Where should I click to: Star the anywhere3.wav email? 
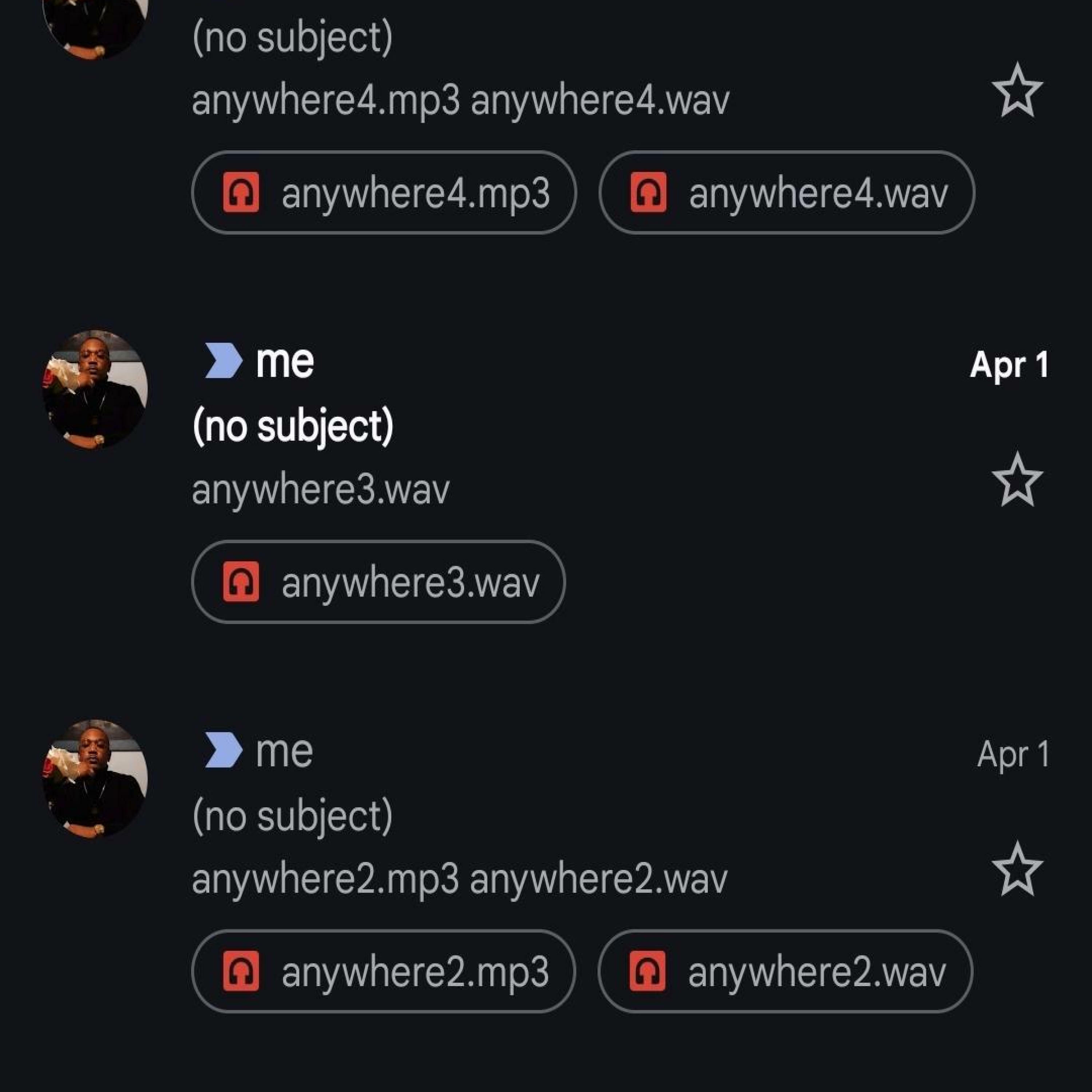(x=1017, y=480)
